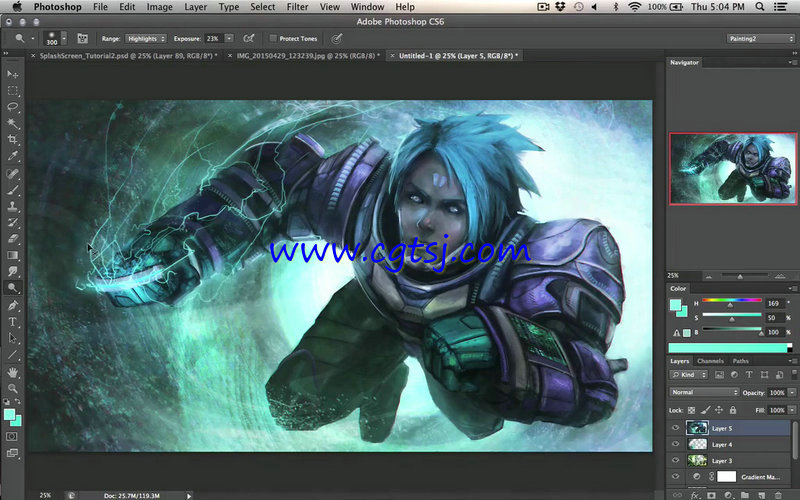This screenshot has height=500, width=800.
Task: Select the Lasso tool
Action: 12,107
